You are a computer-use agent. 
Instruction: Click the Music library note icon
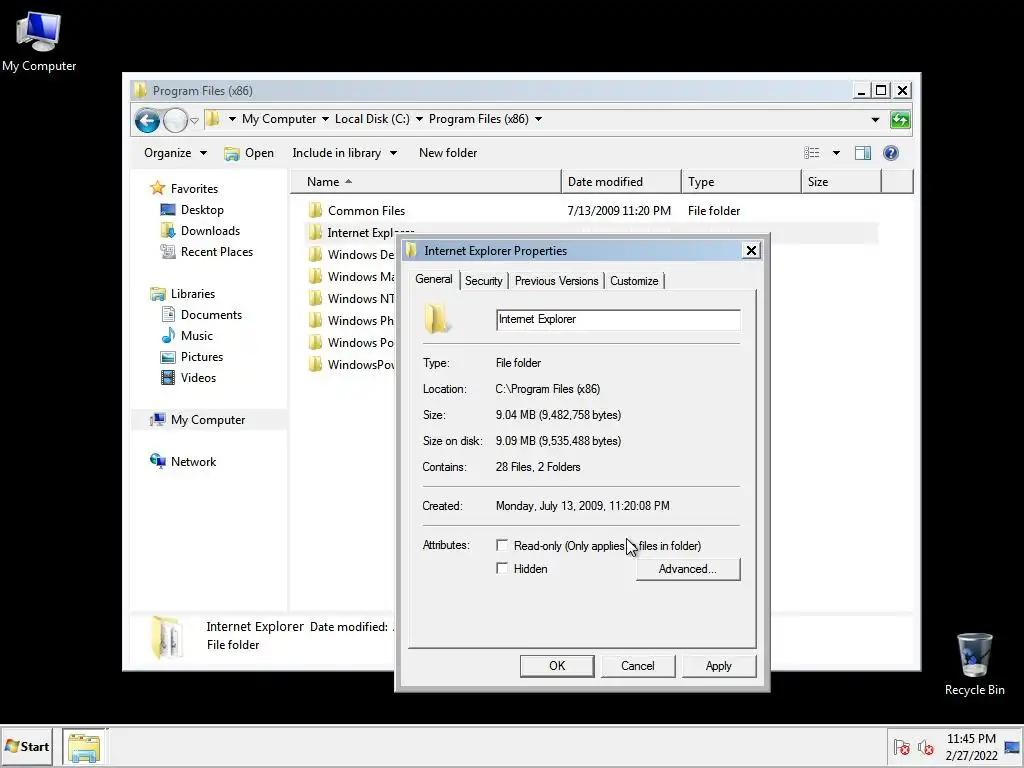168,336
